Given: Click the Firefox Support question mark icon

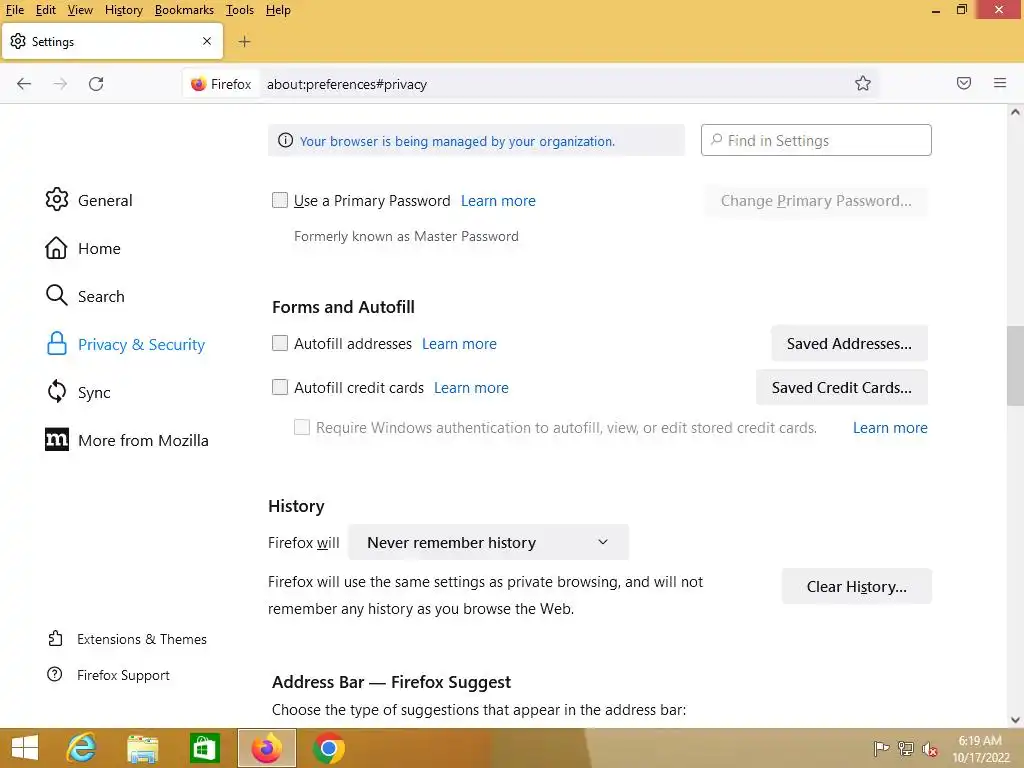Looking at the screenshot, I should 55,674.
